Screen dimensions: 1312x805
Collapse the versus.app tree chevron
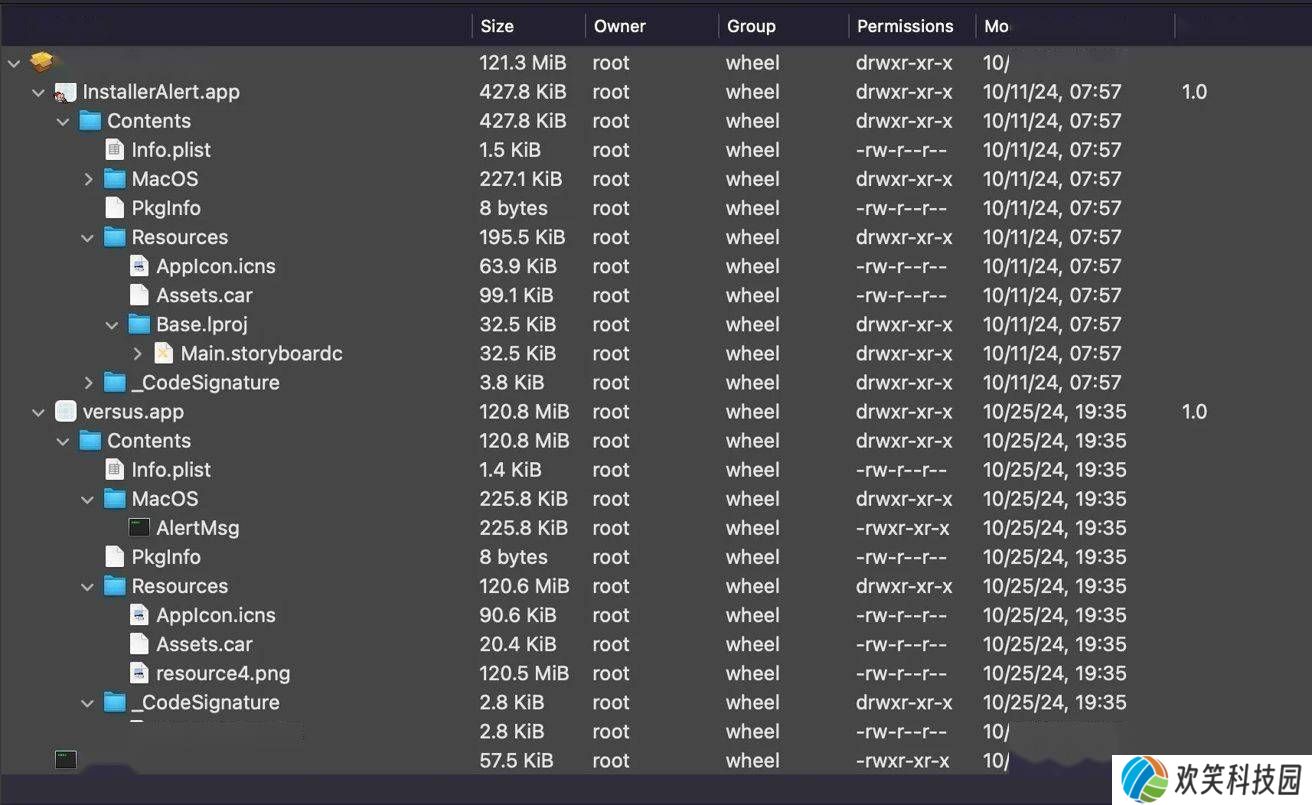click(38, 412)
